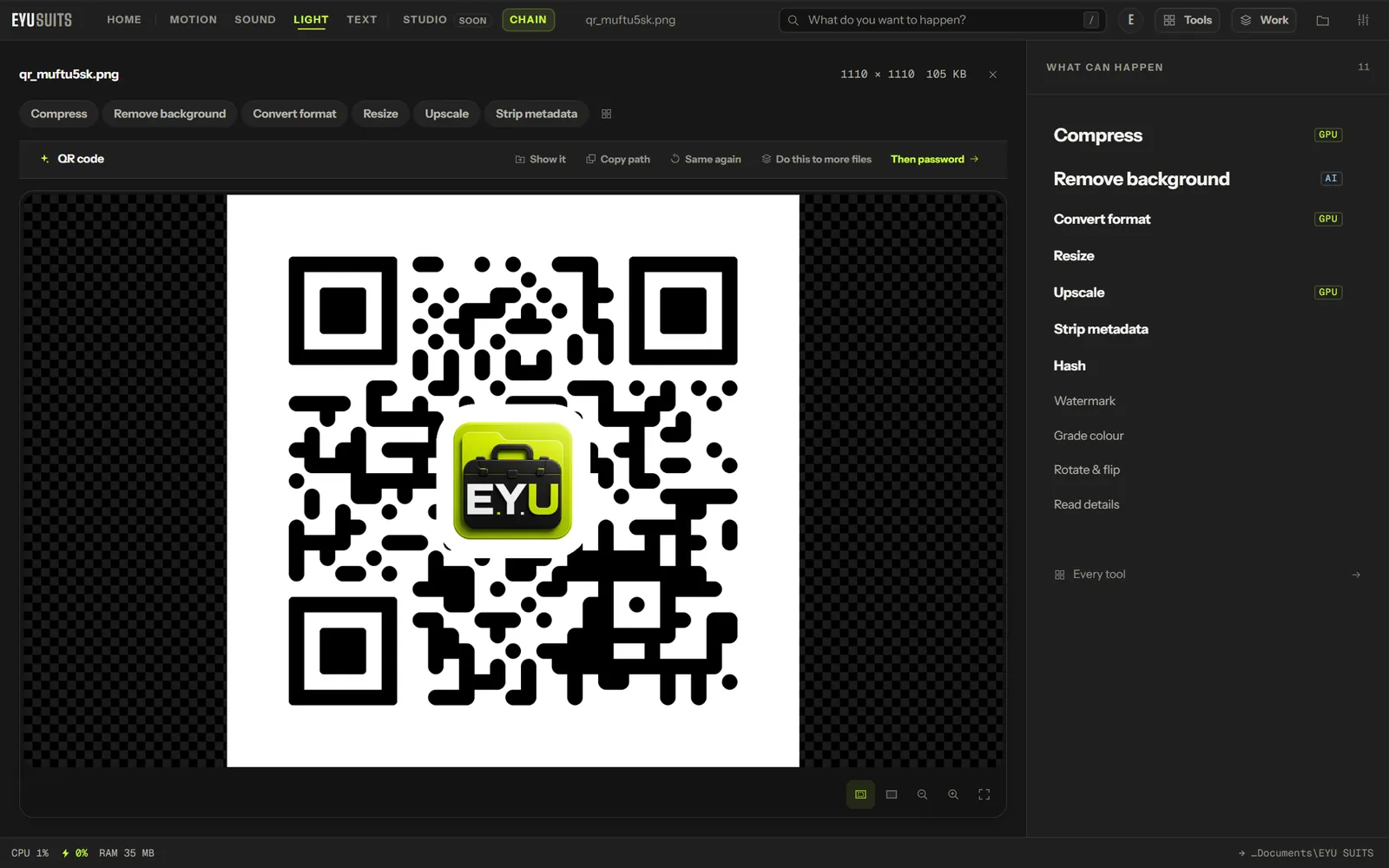
Task: Choose Hash in the What Can Happen list
Action: (x=1070, y=366)
